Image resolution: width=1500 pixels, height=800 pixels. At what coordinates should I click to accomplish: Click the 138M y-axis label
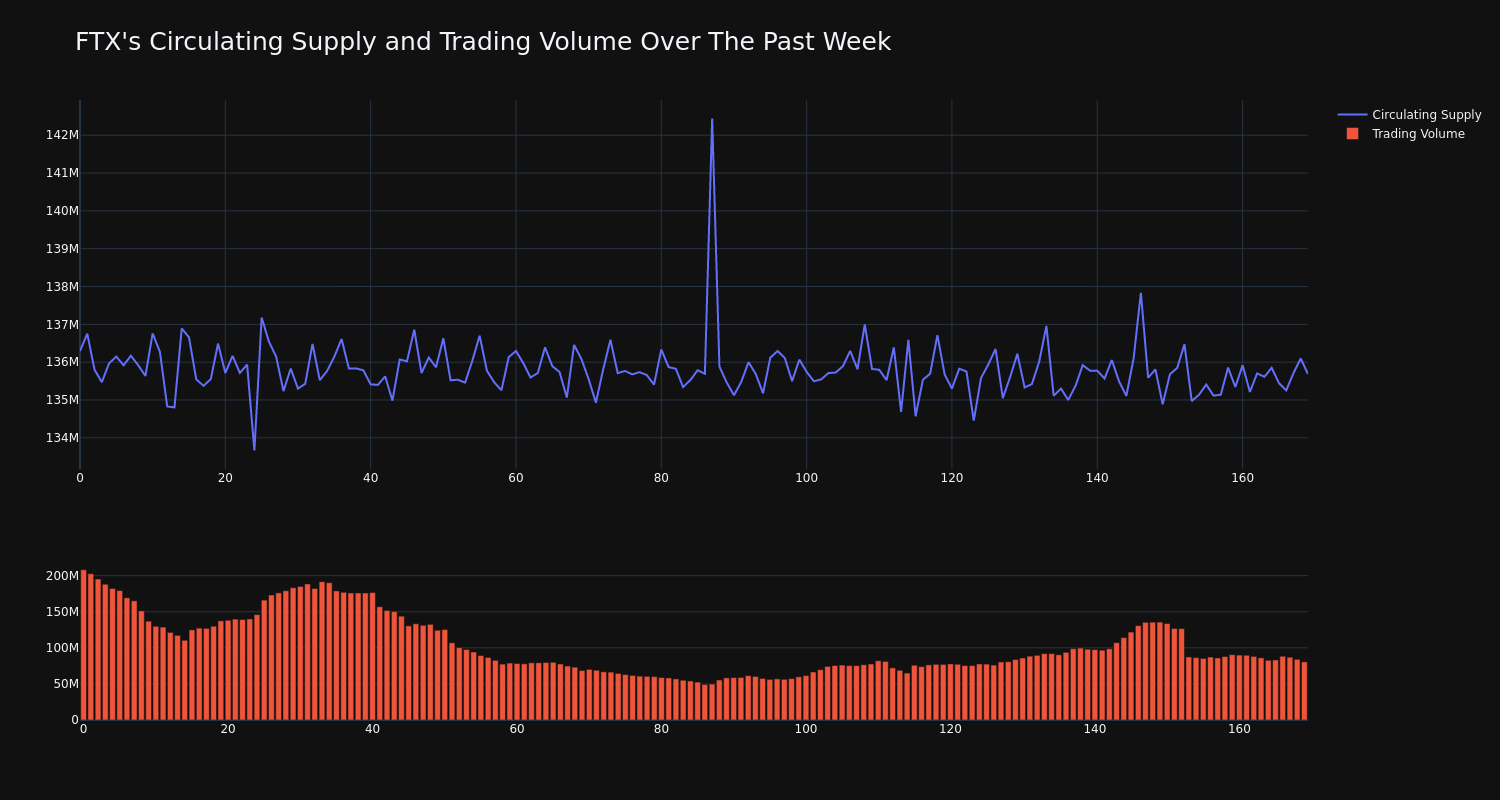pos(62,287)
